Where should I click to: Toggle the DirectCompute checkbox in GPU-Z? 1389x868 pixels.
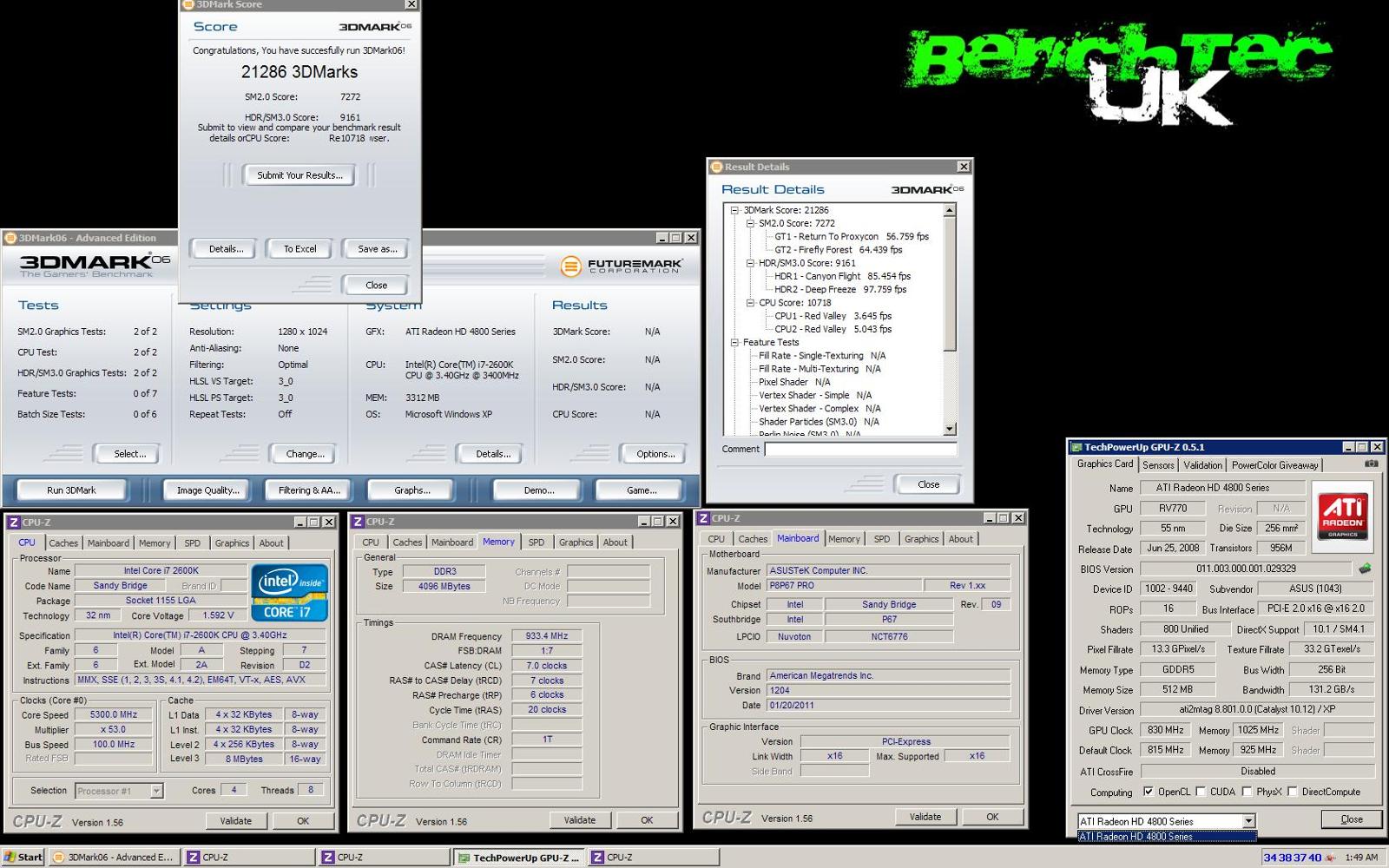click(x=1292, y=792)
